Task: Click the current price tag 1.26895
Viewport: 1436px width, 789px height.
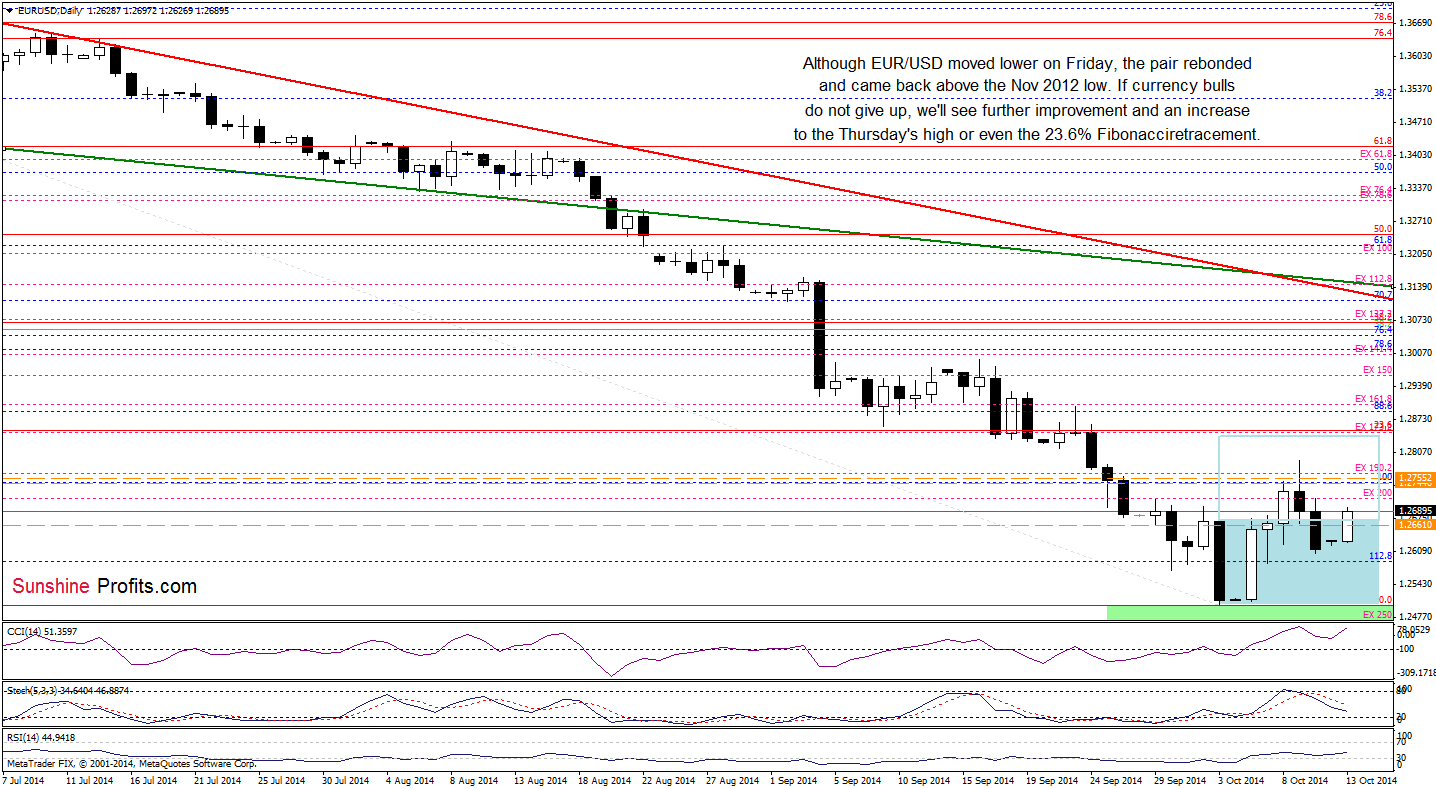Action: point(1415,511)
